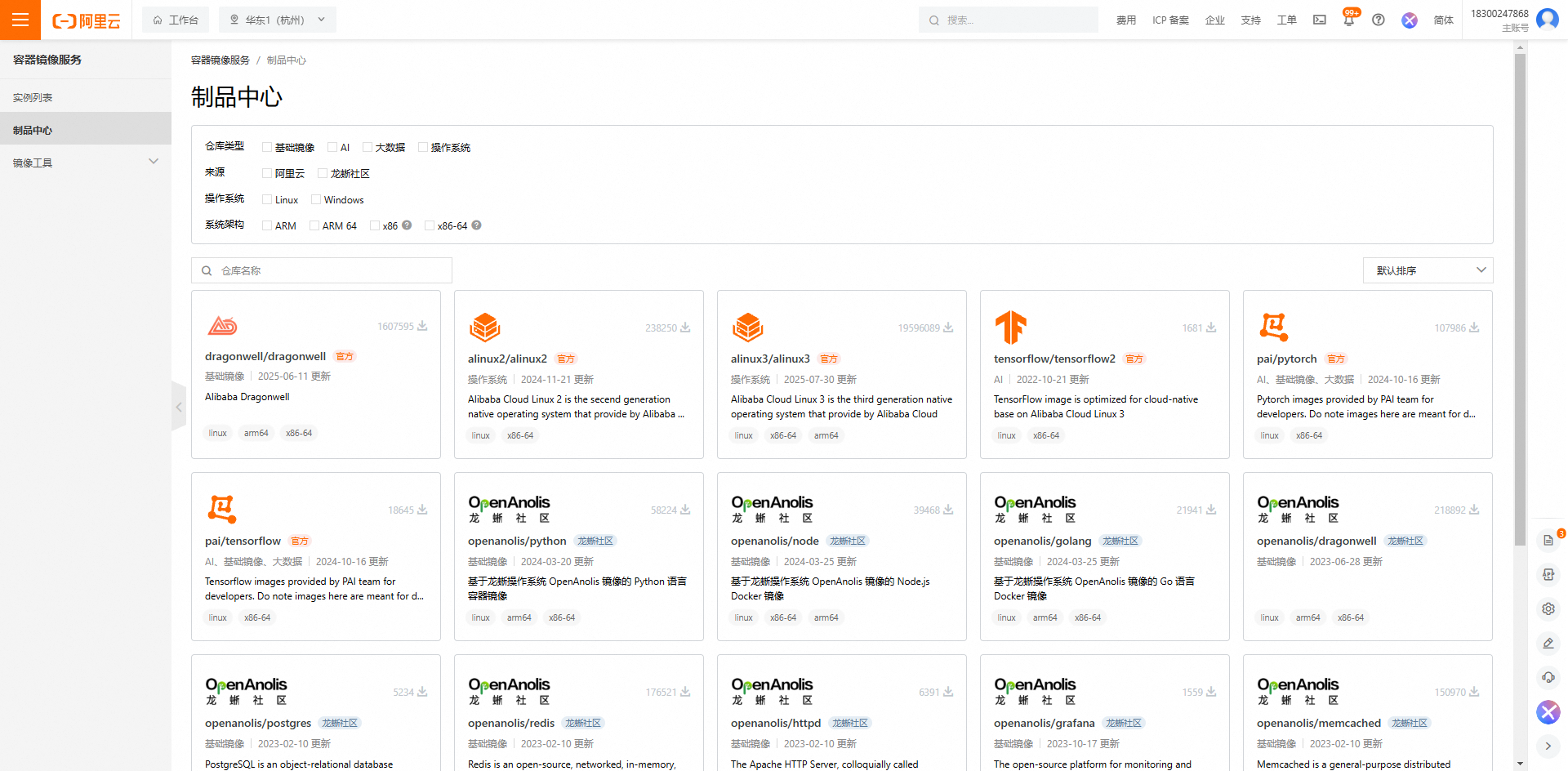Check the 基础镜像 repository type
Image resolution: width=1568 pixels, height=771 pixels.
coord(266,147)
